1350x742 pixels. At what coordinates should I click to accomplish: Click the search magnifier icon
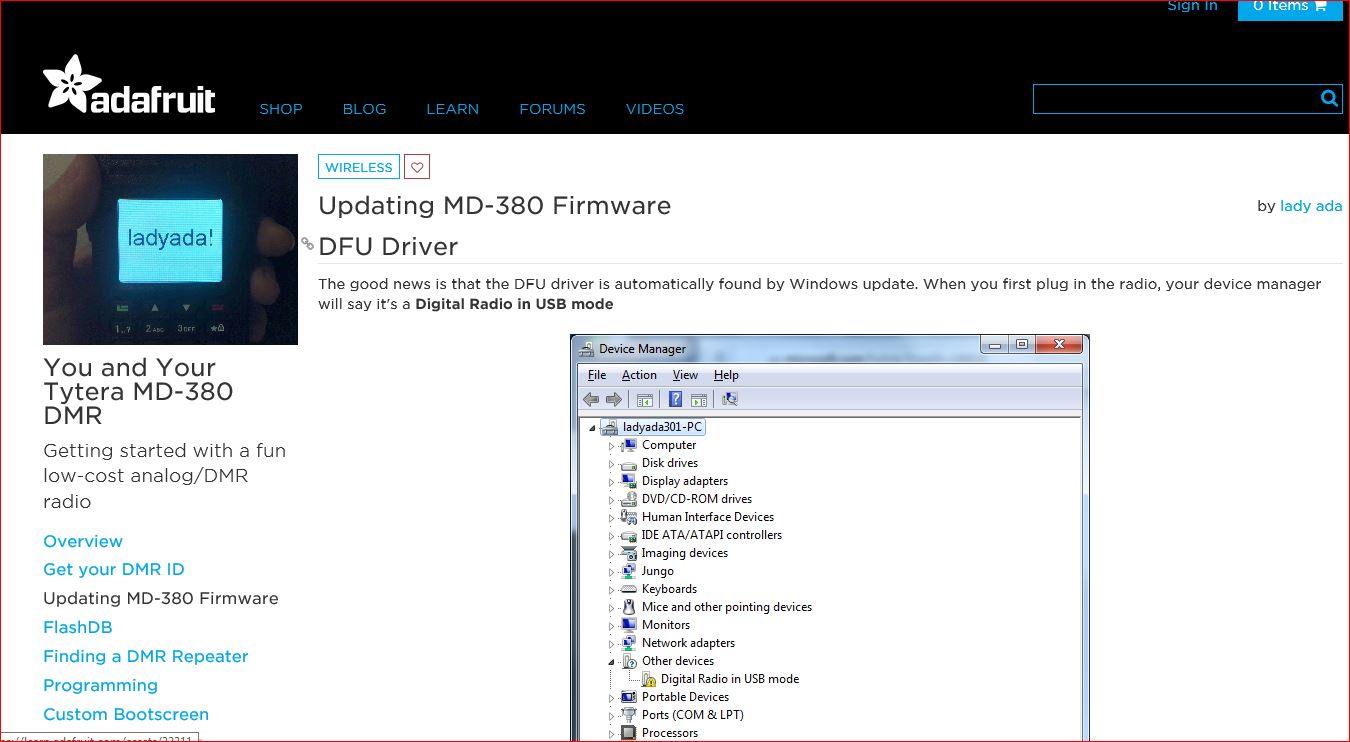(1329, 98)
